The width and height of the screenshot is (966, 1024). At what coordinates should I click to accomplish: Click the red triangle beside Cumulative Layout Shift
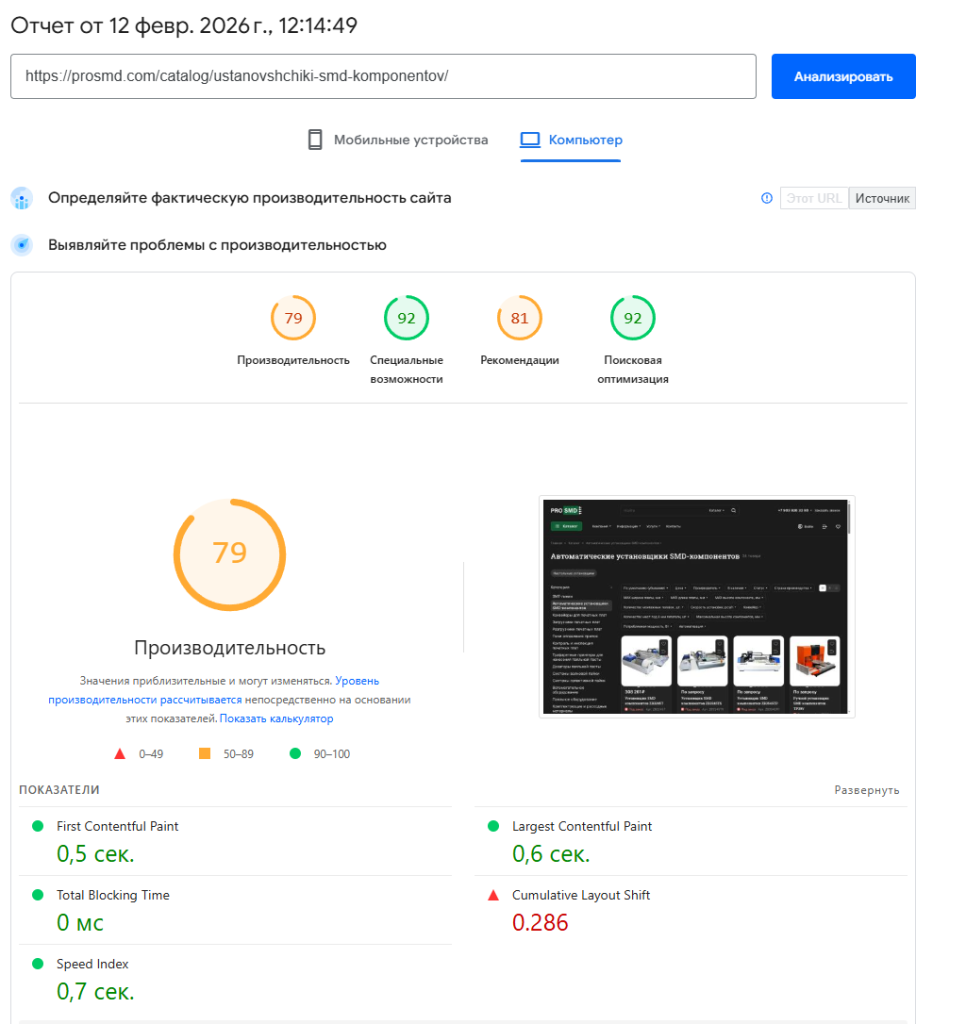click(x=492, y=895)
